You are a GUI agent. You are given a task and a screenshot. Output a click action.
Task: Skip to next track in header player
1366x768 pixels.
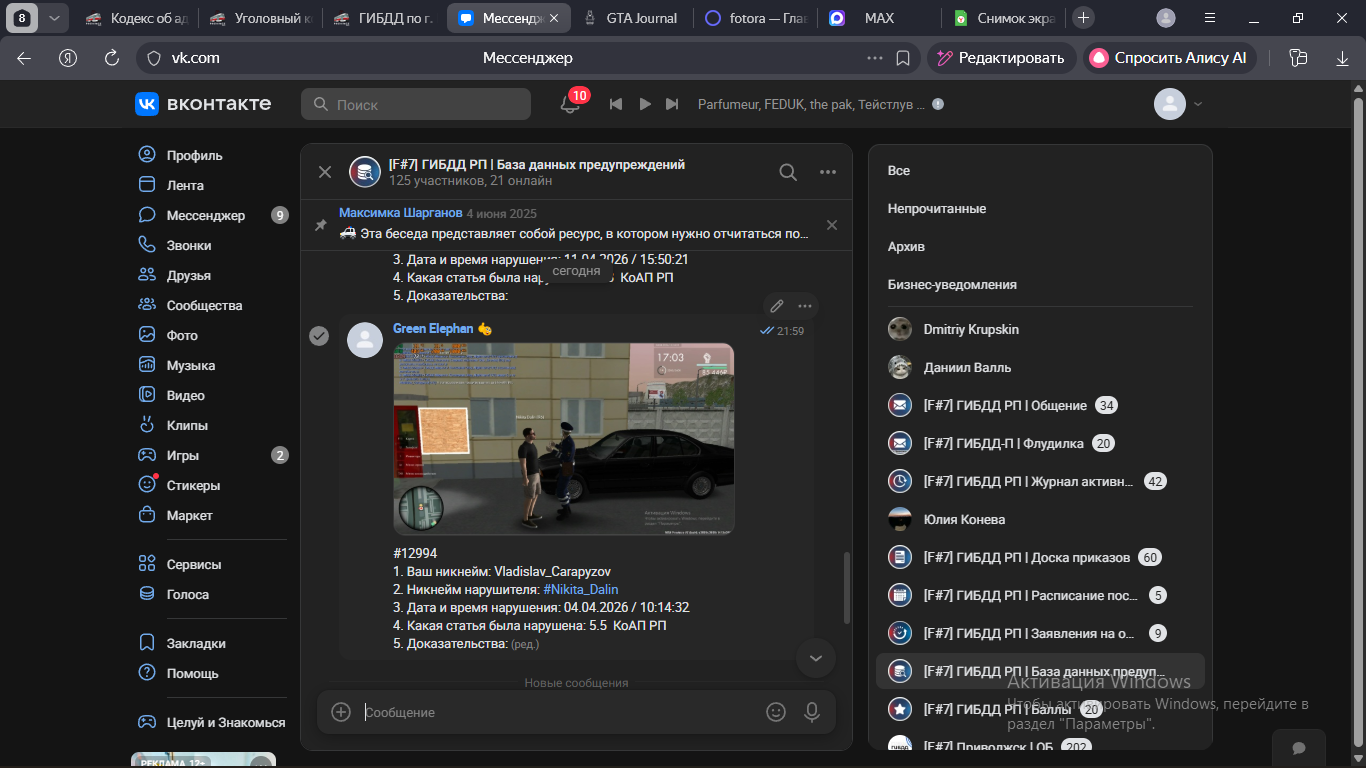[672, 104]
